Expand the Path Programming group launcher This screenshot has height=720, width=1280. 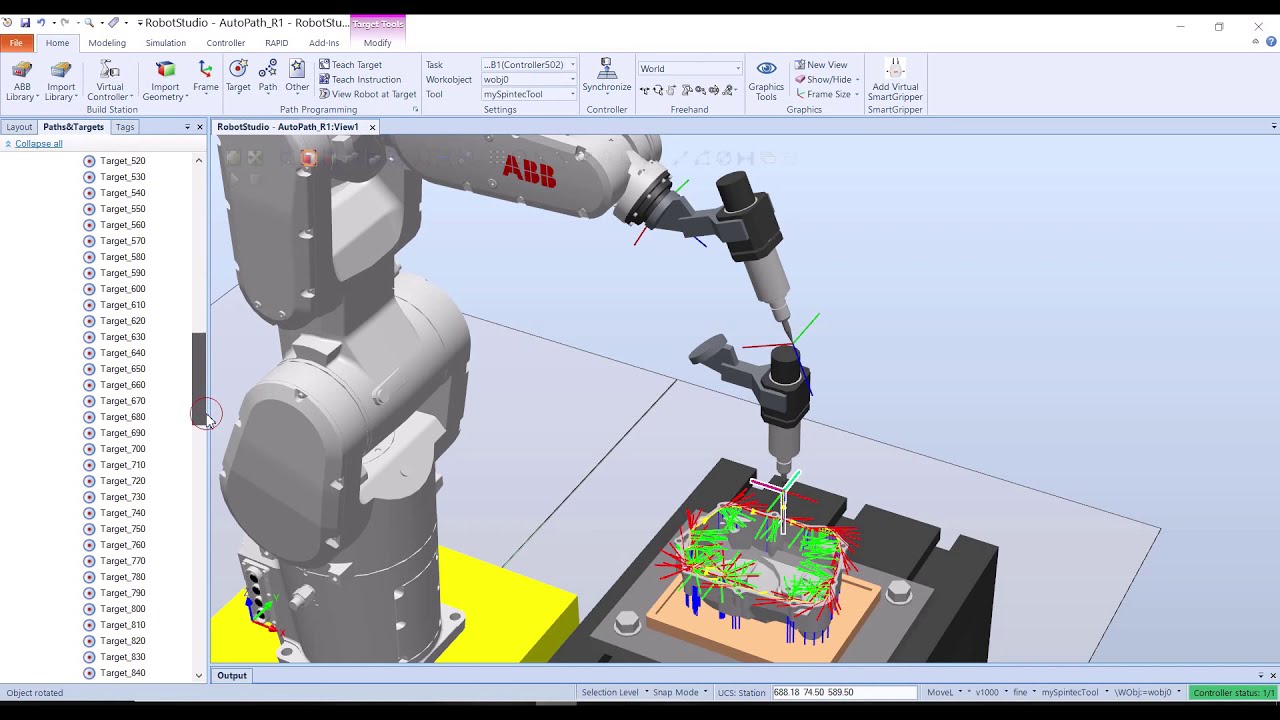point(415,110)
